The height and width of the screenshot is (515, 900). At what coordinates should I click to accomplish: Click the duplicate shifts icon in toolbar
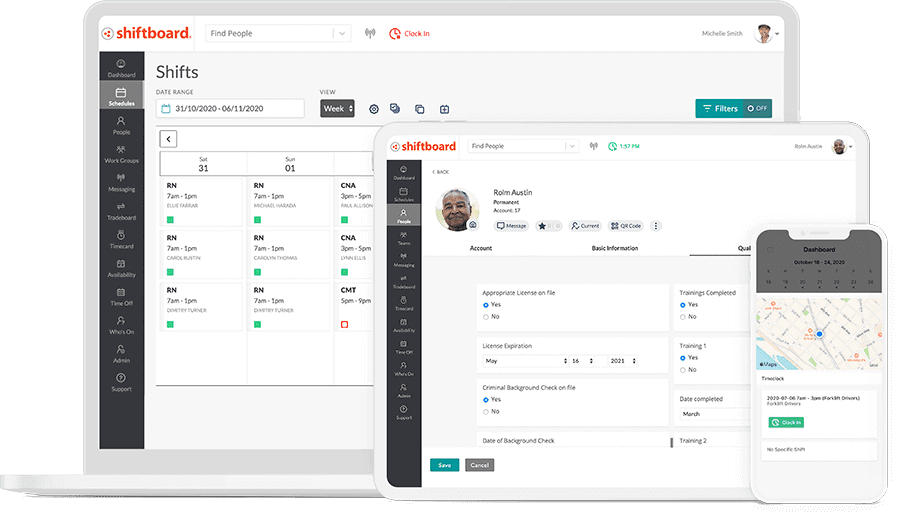point(420,109)
